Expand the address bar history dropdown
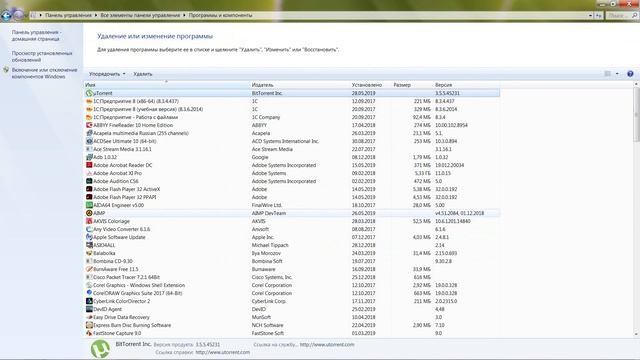This screenshot has height=360, width=640. coord(590,16)
